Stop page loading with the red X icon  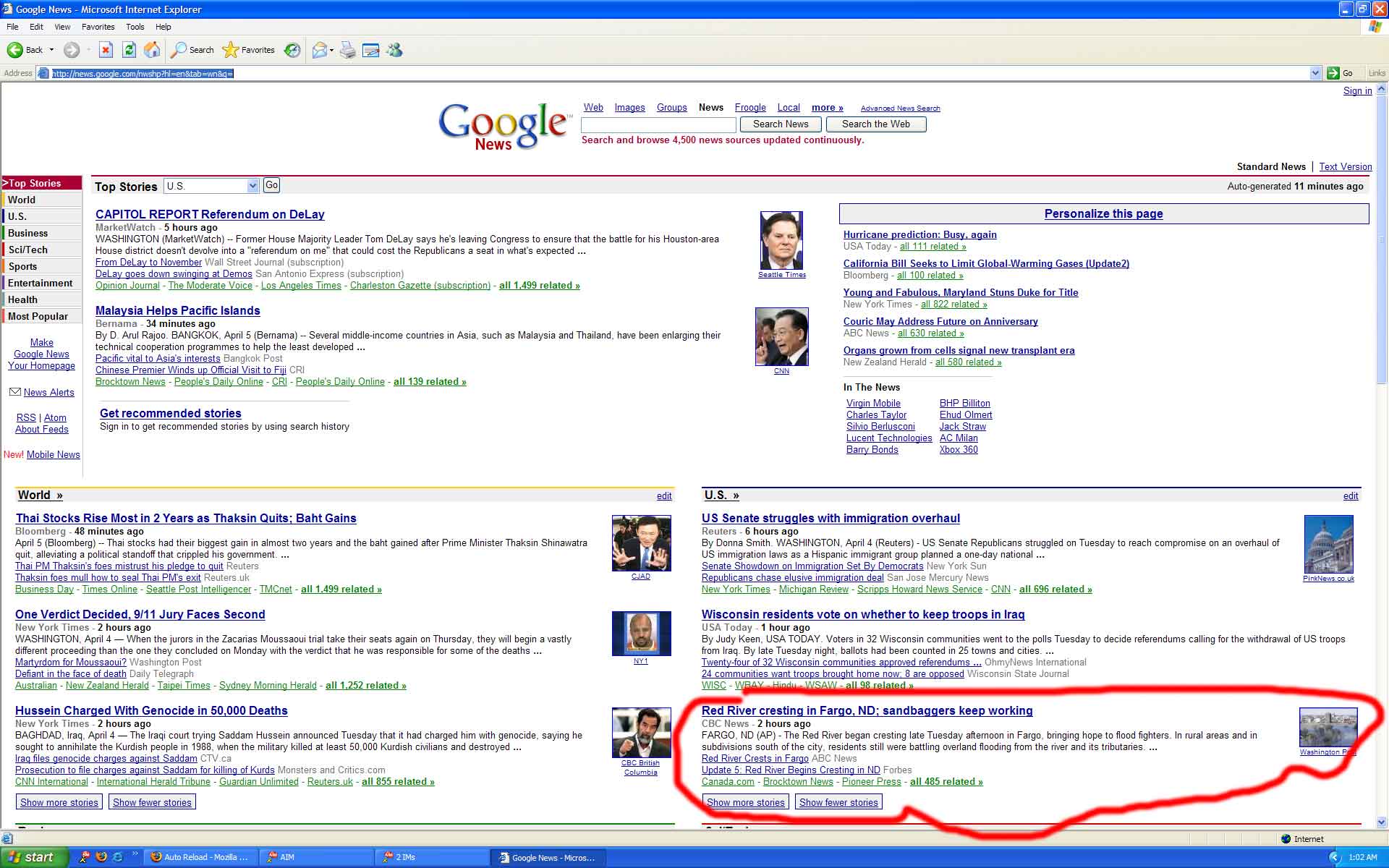click(106, 50)
